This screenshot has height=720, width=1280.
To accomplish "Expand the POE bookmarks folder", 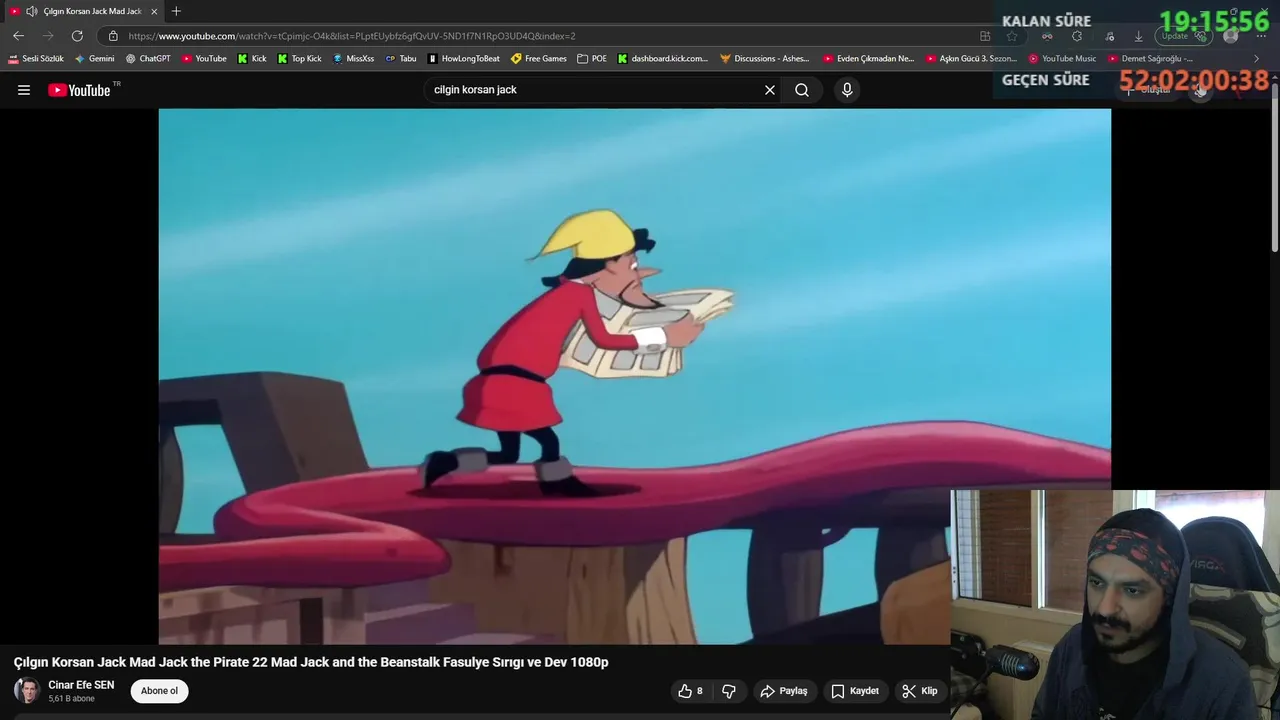I will pos(592,59).
